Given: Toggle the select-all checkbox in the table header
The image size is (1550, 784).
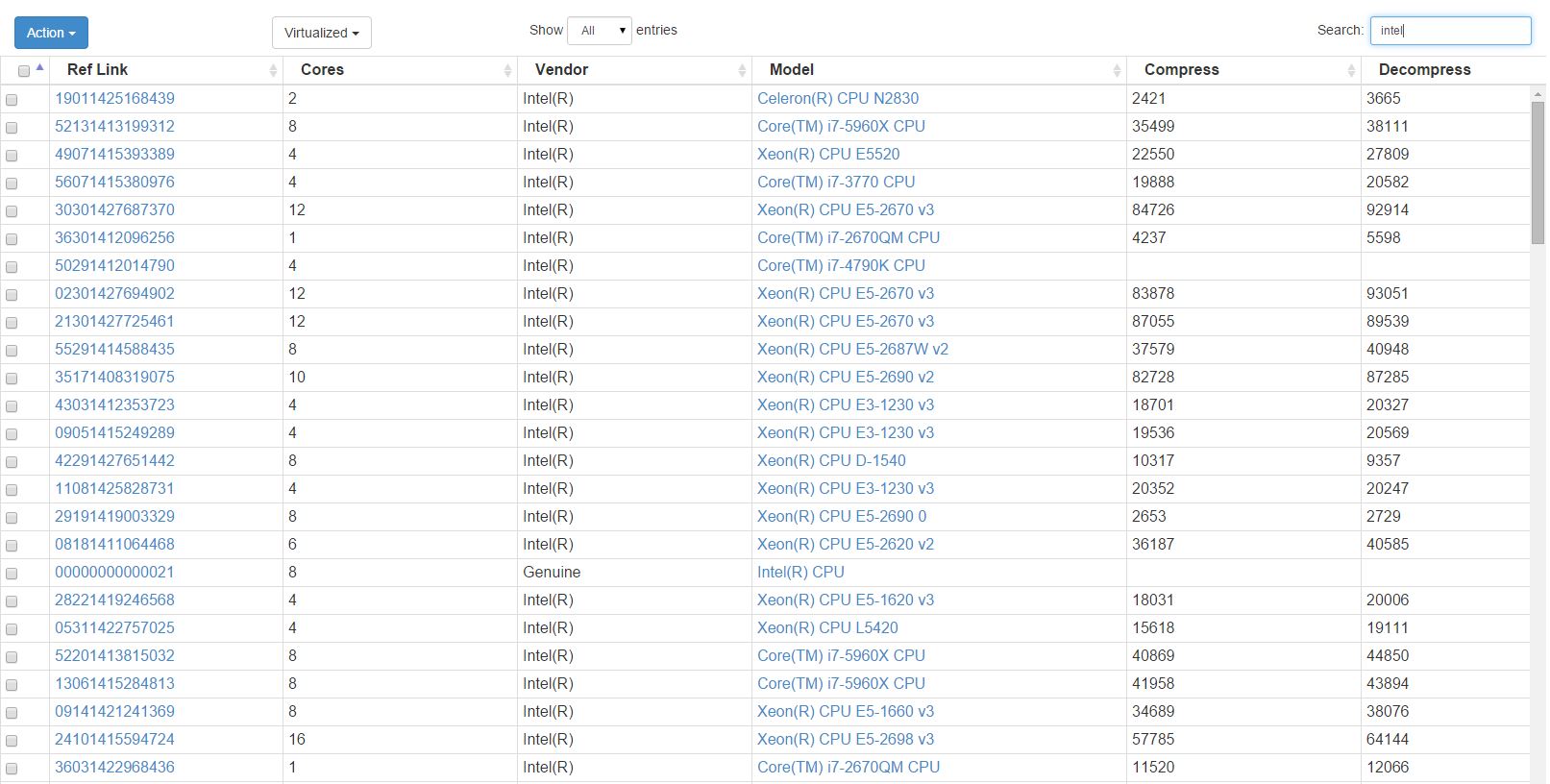Looking at the screenshot, I should pyautogui.click(x=24, y=71).
